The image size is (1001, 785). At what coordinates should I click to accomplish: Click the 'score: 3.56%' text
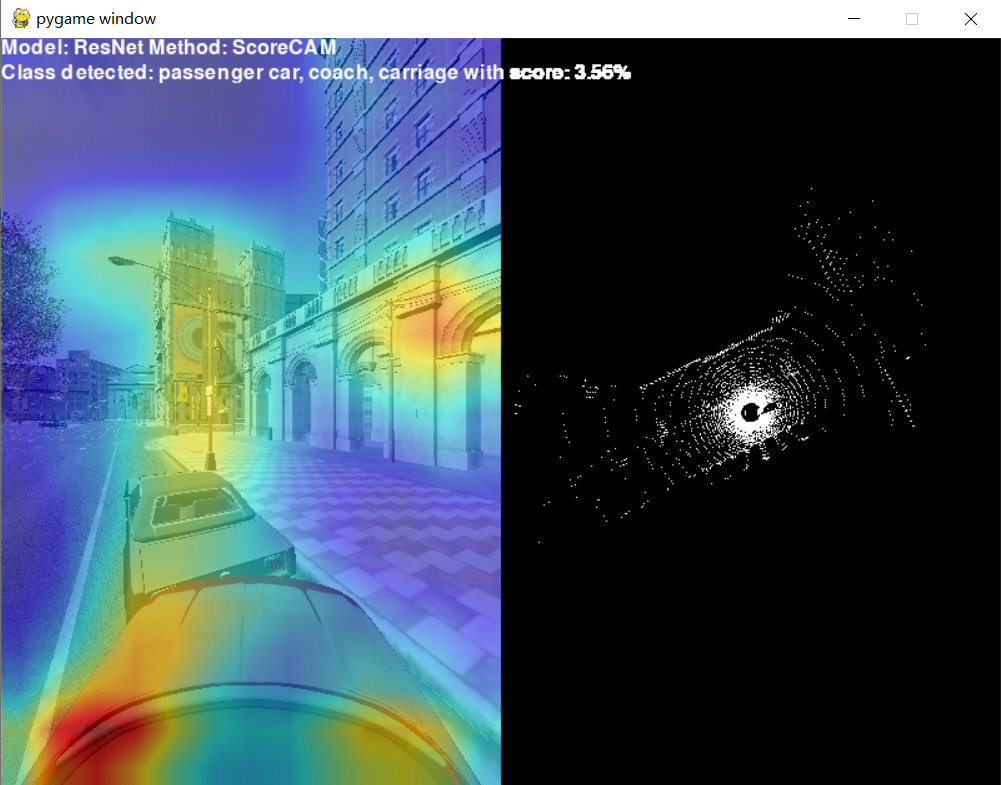click(x=569, y=72)
